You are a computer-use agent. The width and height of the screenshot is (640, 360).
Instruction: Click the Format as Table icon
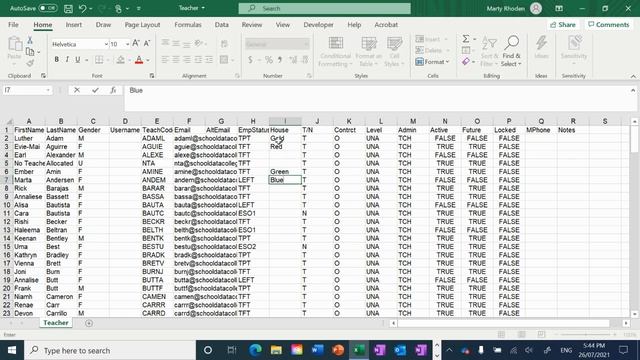pyautogui.click(x=369, y=43)
